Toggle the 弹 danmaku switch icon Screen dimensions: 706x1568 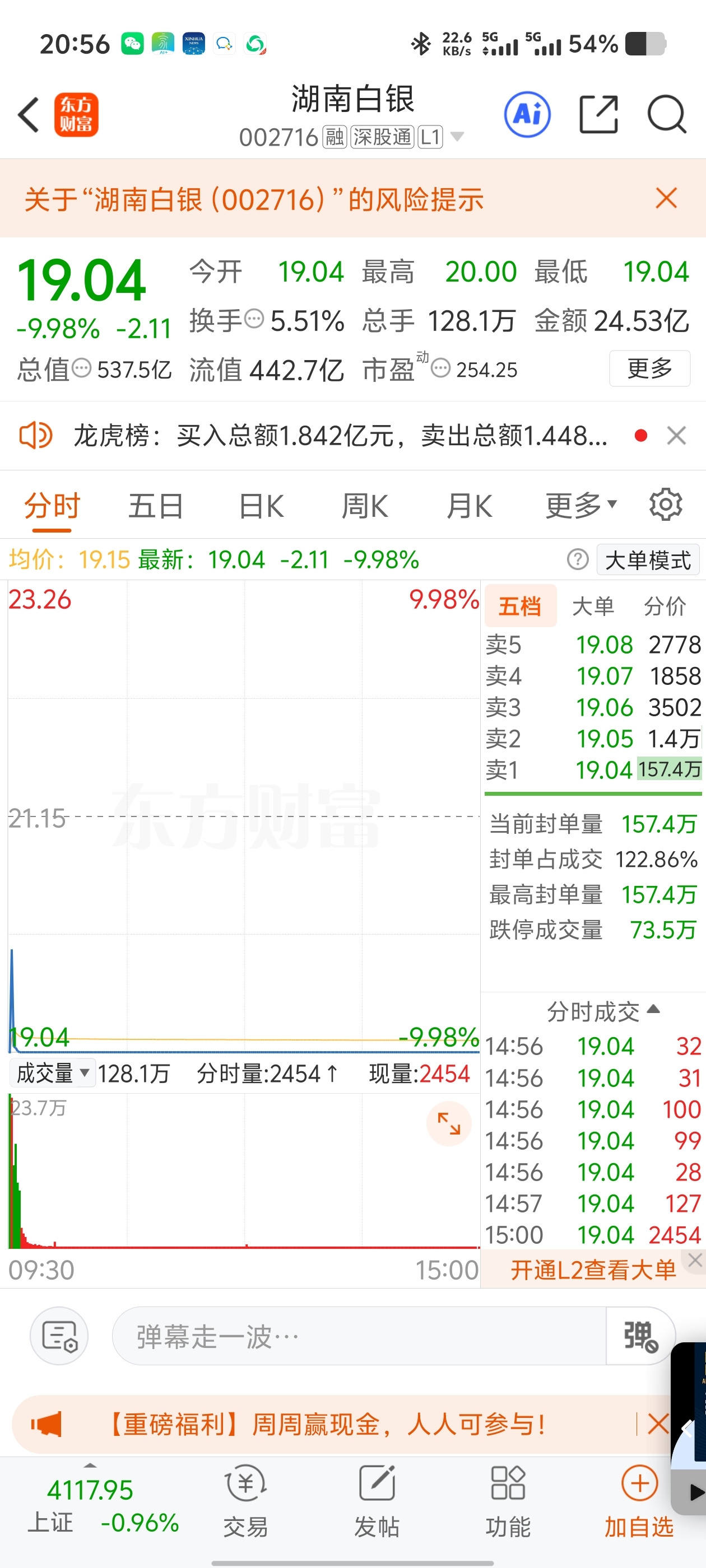pyautogui.click(x=640, y=1337)
